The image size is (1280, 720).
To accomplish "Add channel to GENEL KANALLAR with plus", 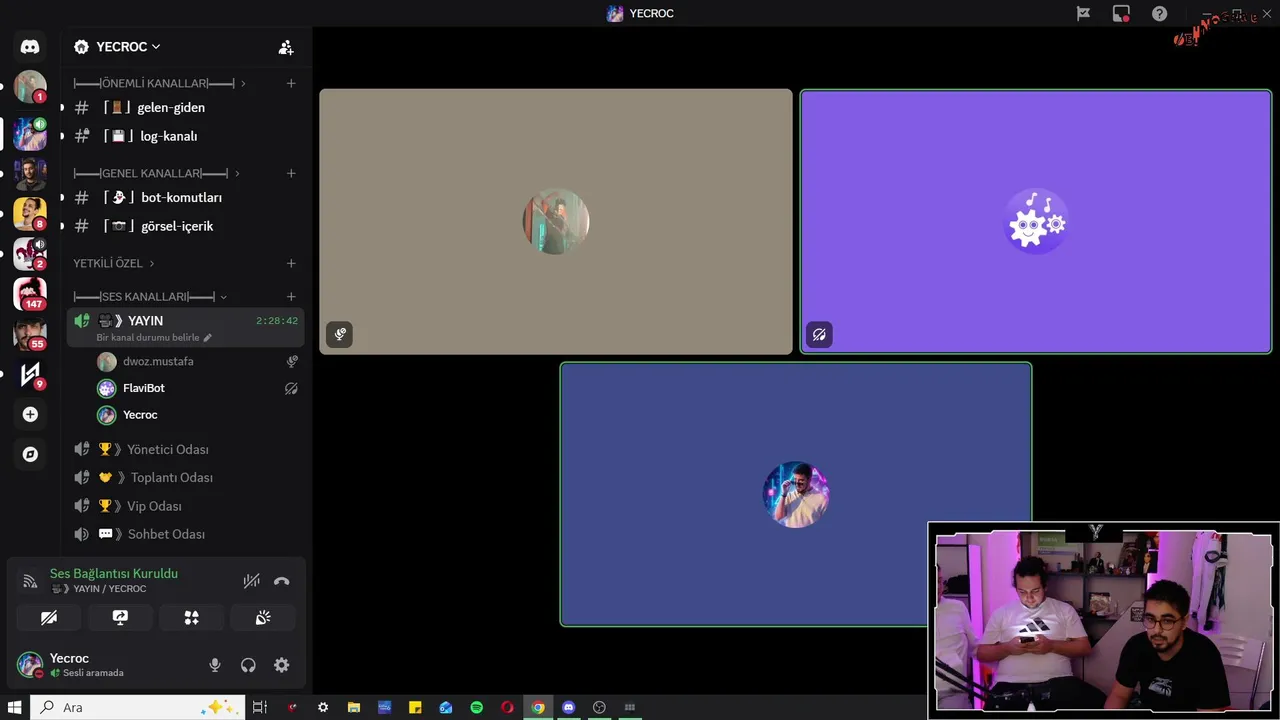I will tap(291, 173).
